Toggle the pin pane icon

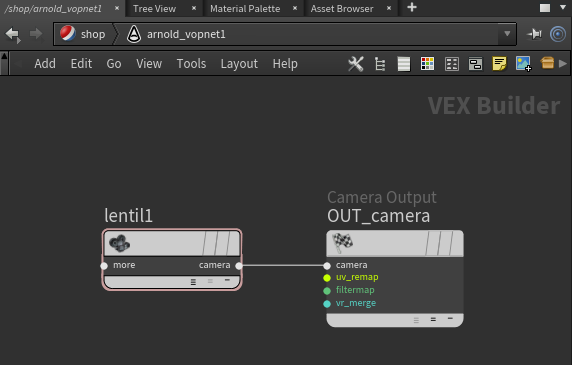(534, 34)
